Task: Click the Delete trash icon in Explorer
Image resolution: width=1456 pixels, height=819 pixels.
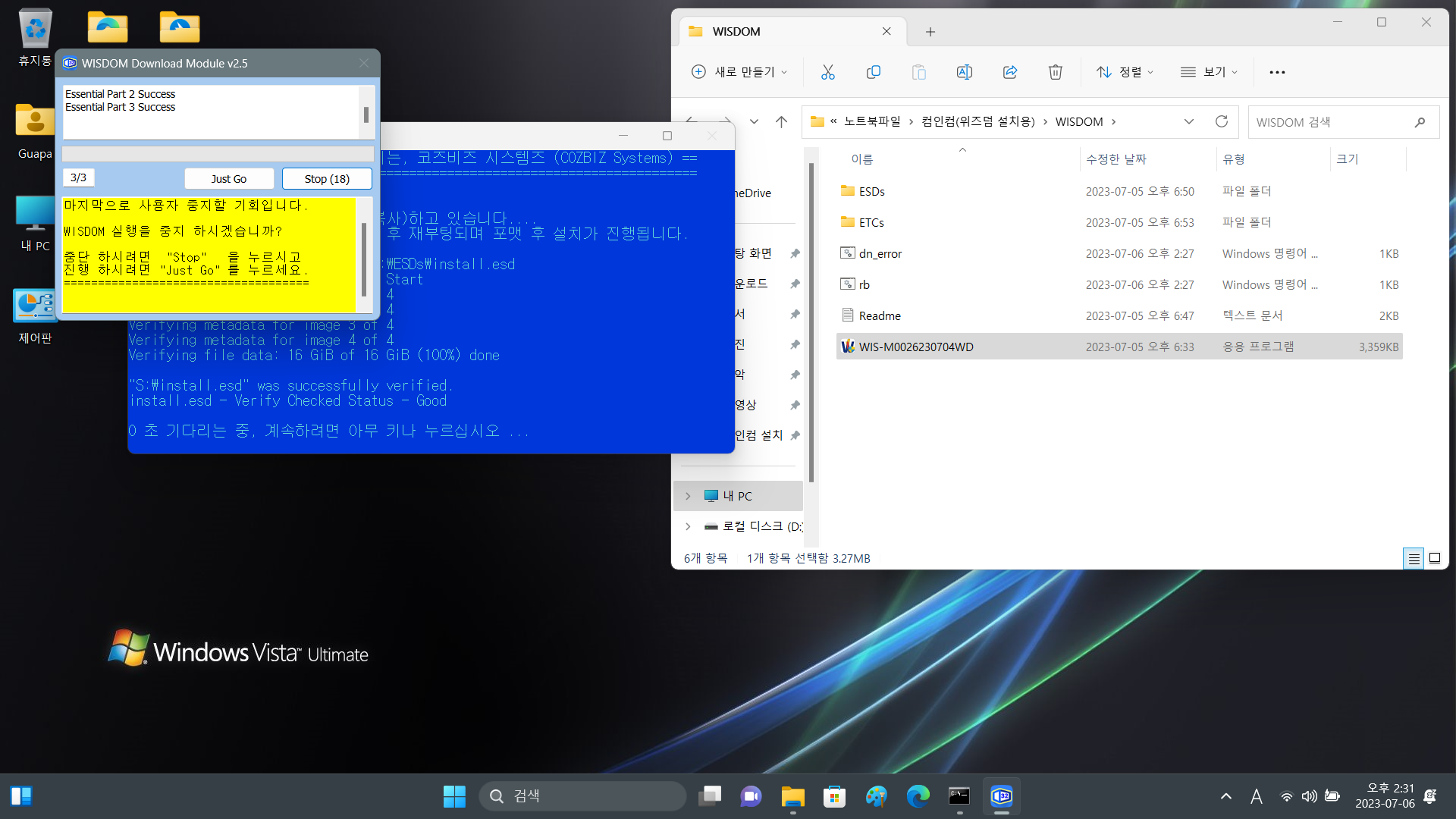Action: [x=1055, y=72]
